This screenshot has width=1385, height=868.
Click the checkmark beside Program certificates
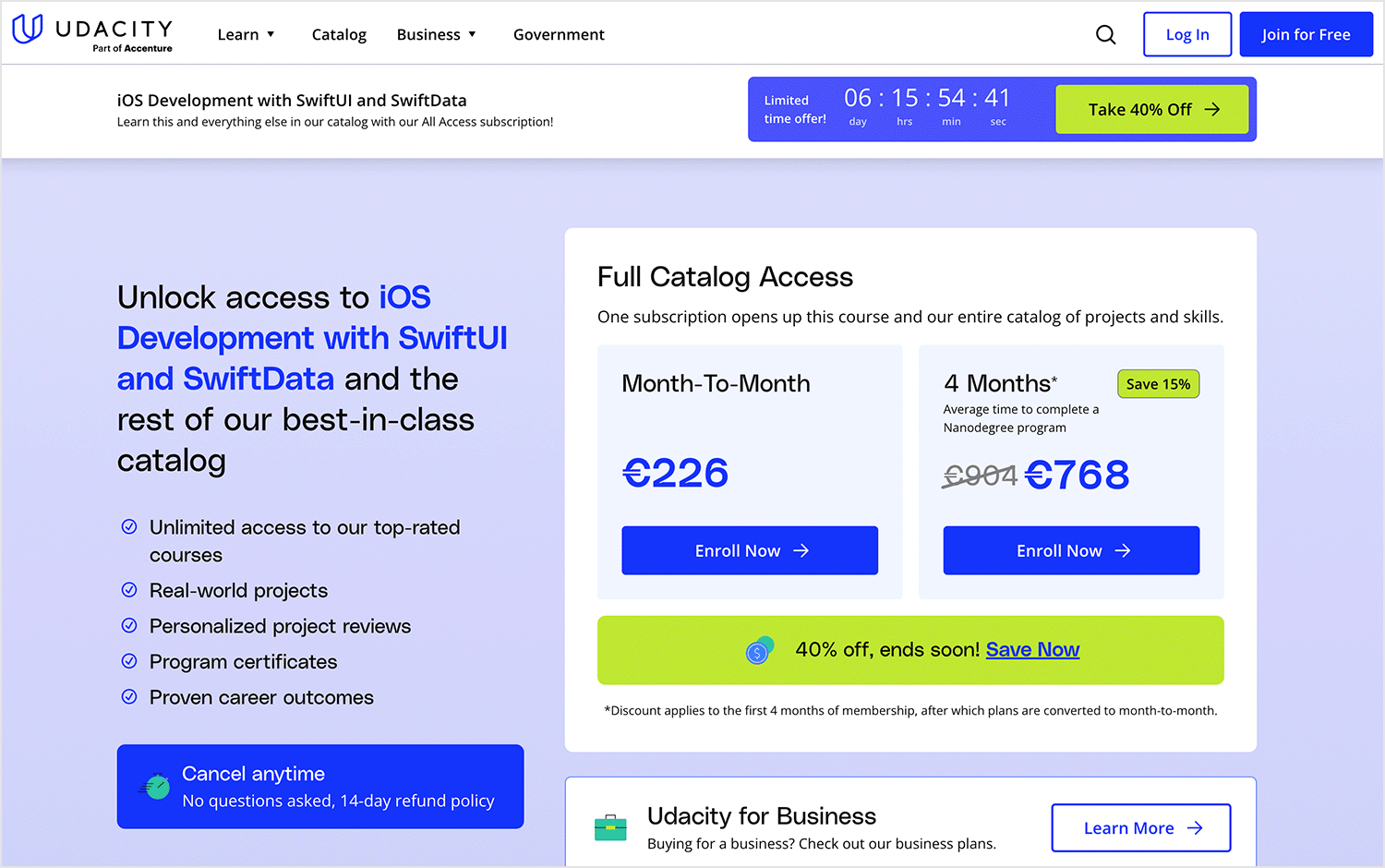pyautogui.click(x=128, y=661)
